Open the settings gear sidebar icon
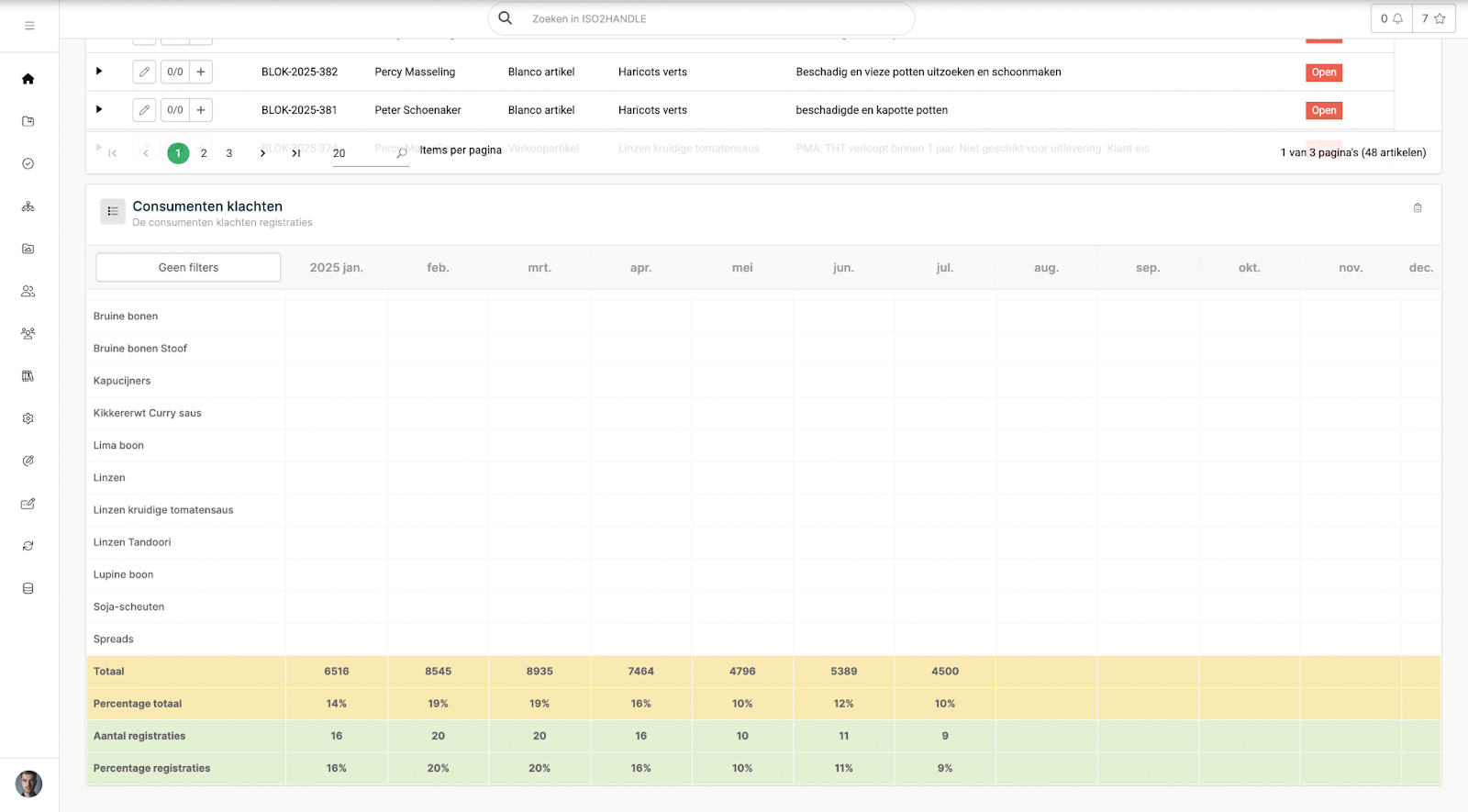Screen dimensions: 1468x812 tap(28, 418)
